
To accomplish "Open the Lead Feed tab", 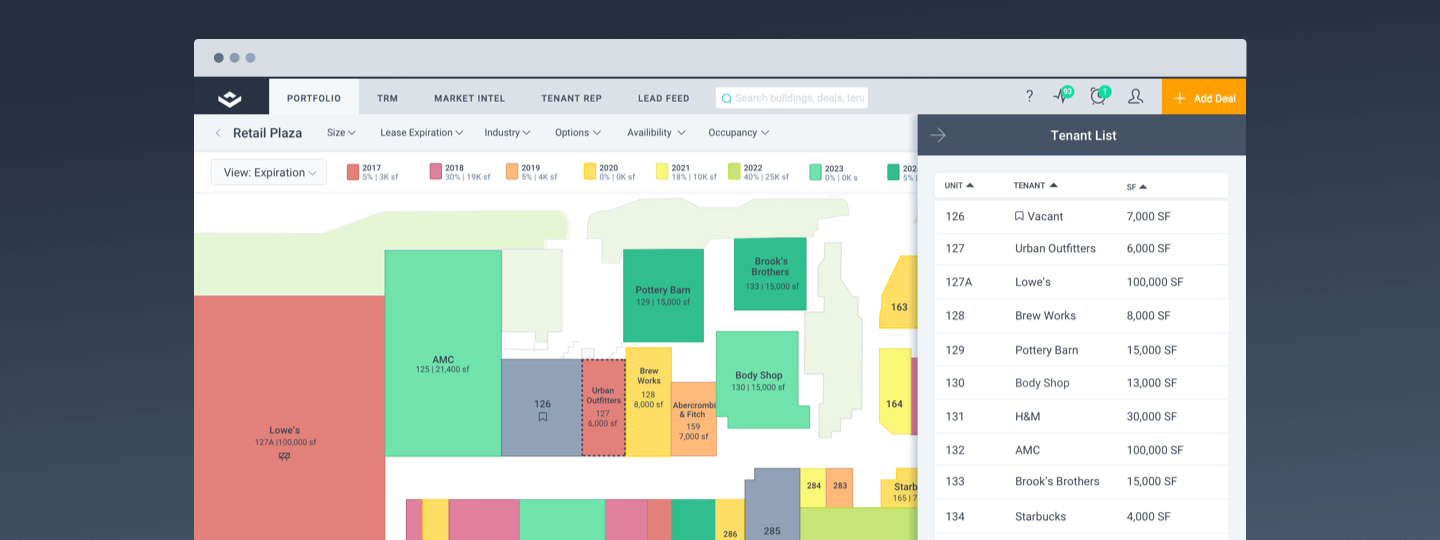I will coord(664,98).
